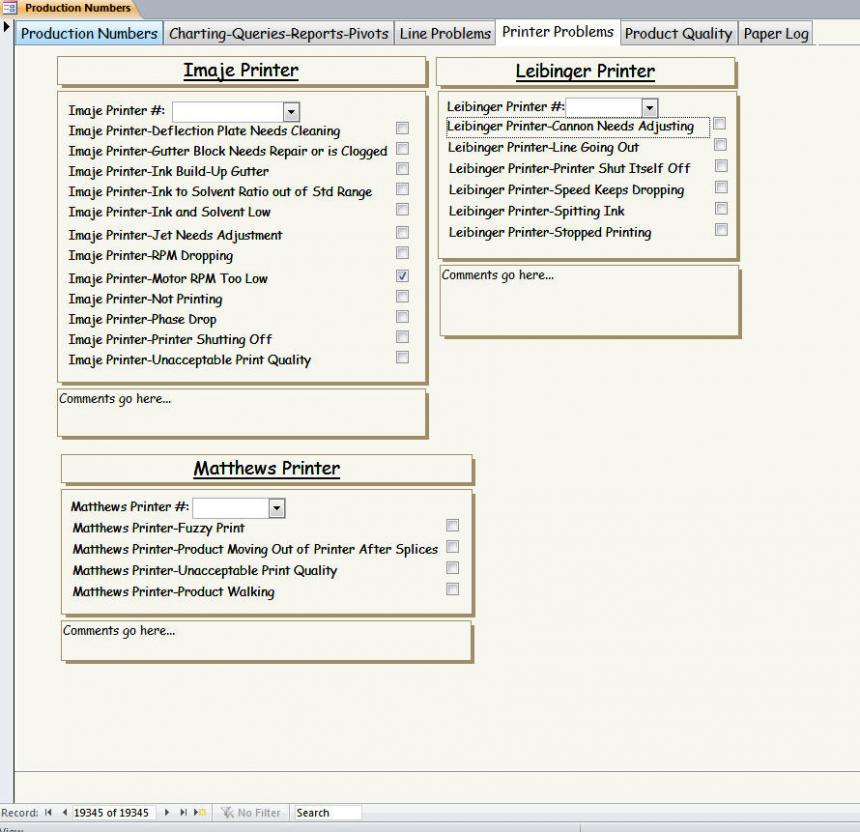Check Leibinger Cannon Needs Adjusting box
Viewport: 860px width, 832px height.
720,123
